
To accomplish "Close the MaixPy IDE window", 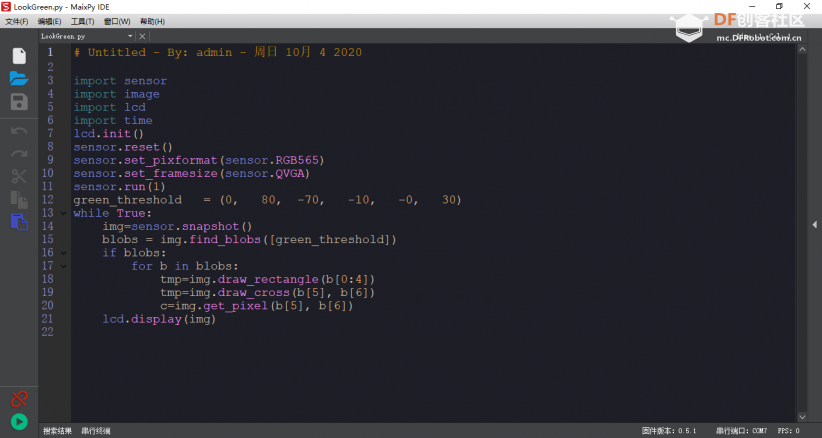I will click(807, 6).
